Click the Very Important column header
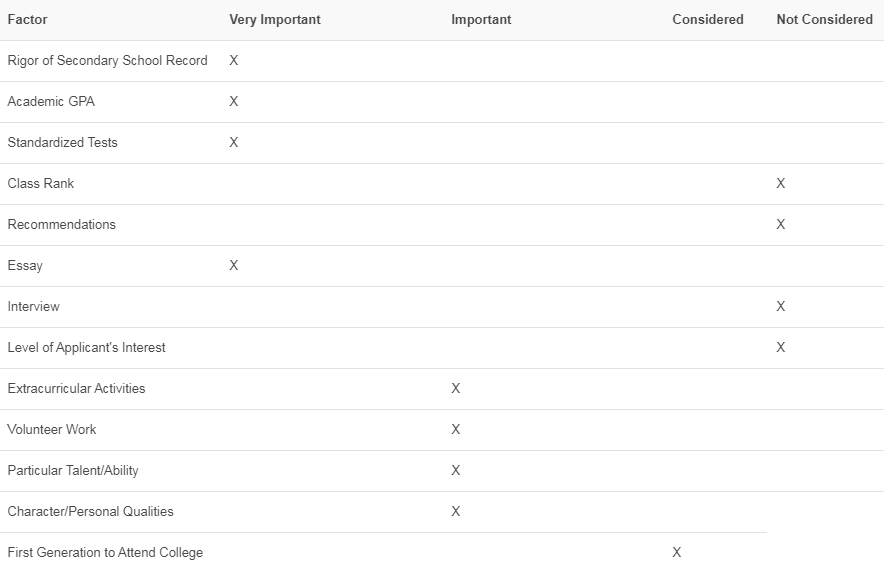 pyautogui.click(x=275, y=19)
